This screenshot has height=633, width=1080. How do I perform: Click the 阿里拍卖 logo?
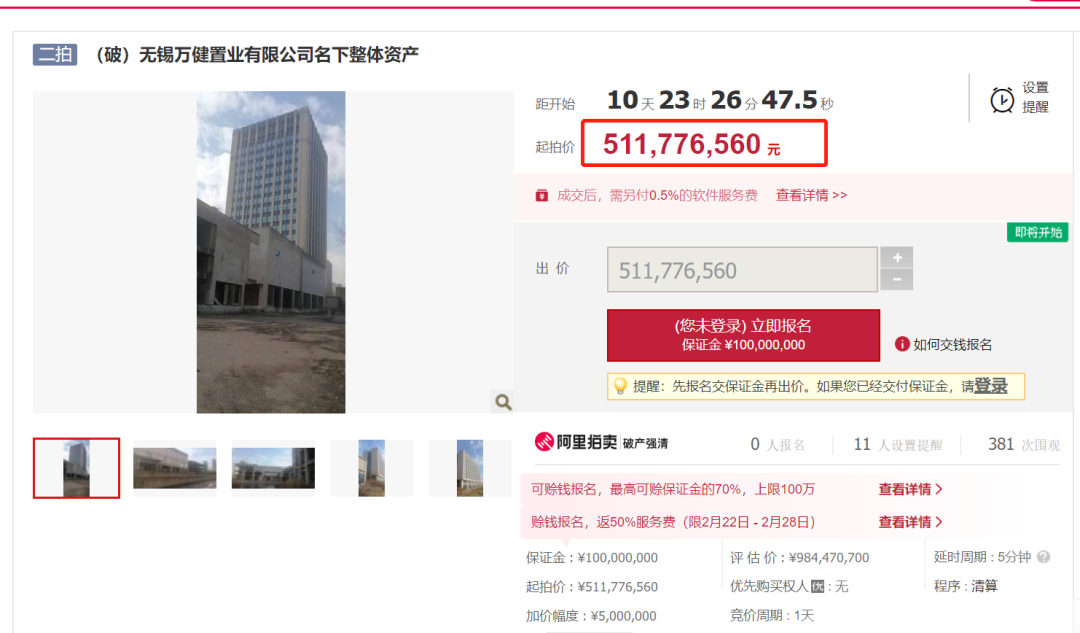coord(576,442)
